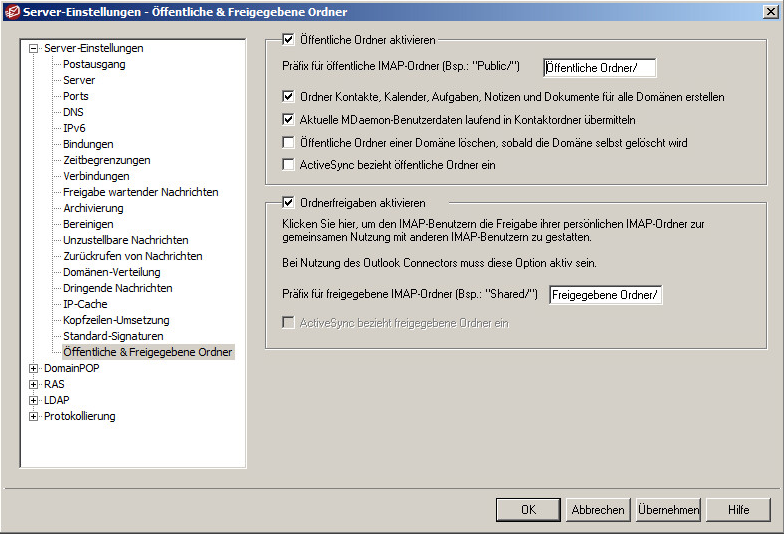Toggle 'Ordnerfreigaben aktivieren' checkbox
Image resolution: width=784 pixels, height=534 pixels.
click(x=289, y=202)
